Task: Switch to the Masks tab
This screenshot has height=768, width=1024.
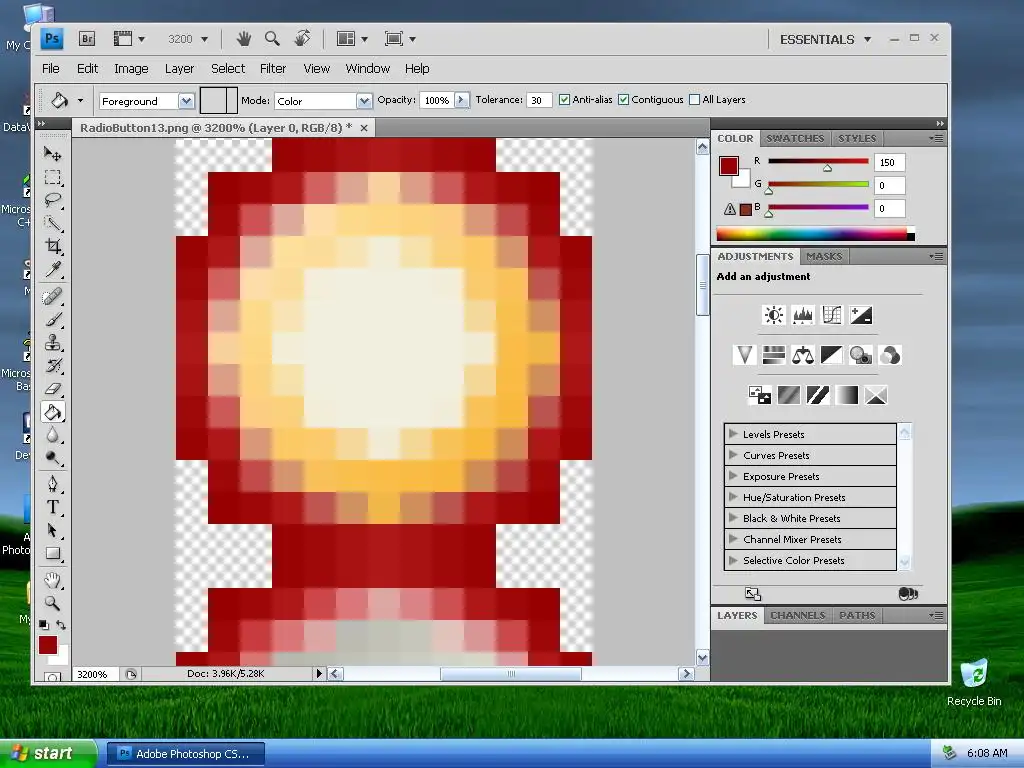Action: click(x=824, y=257)
